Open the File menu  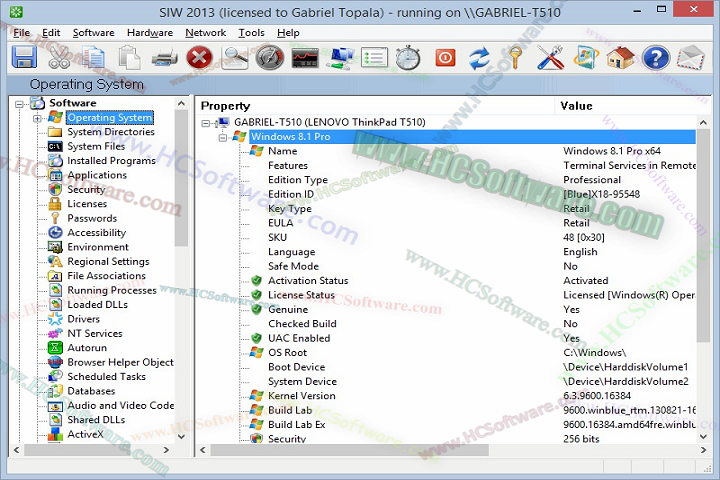[22, 33]
